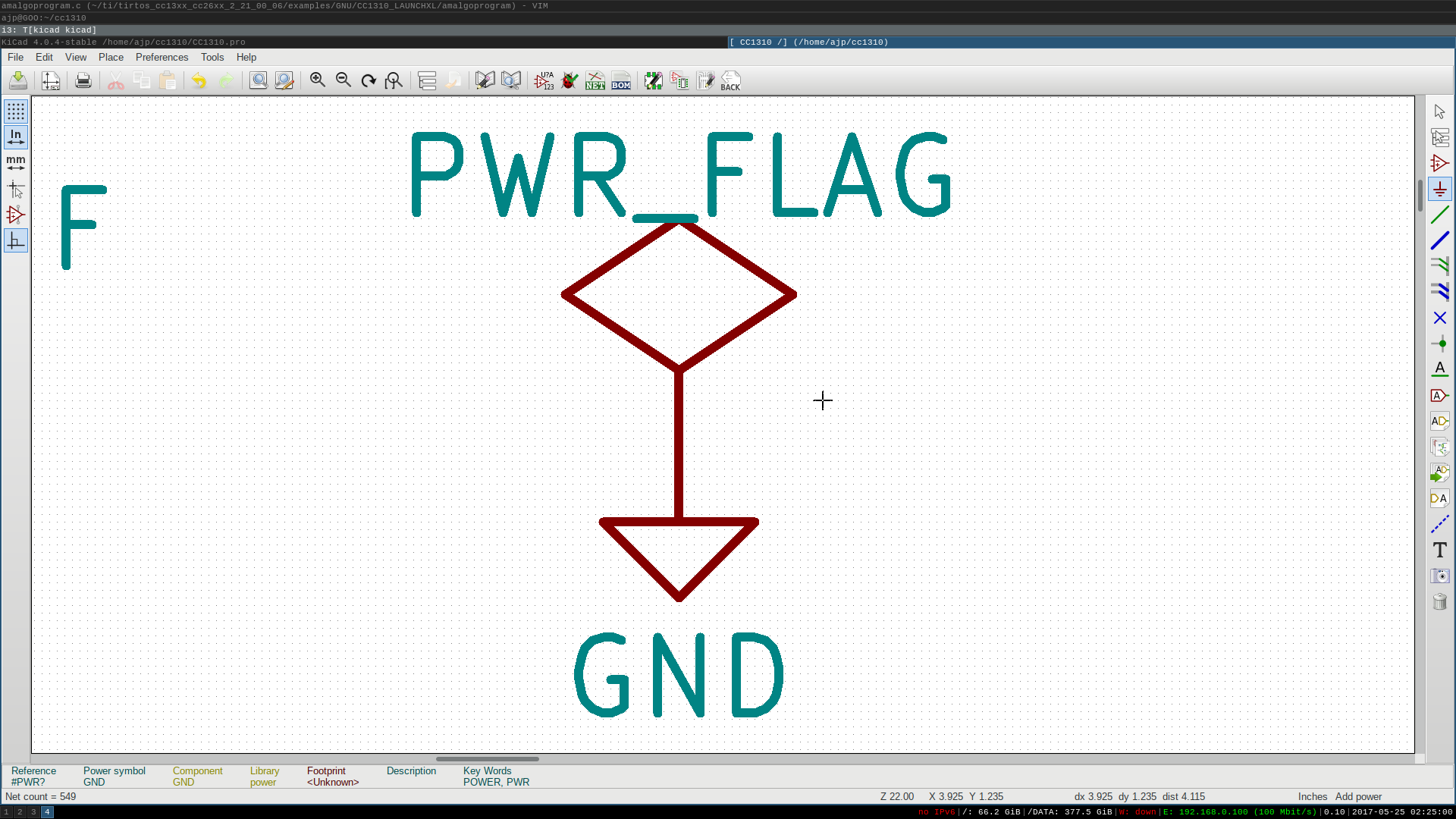Select the Place junction tool
The image size is (1456, 819).
(1439, 344)
